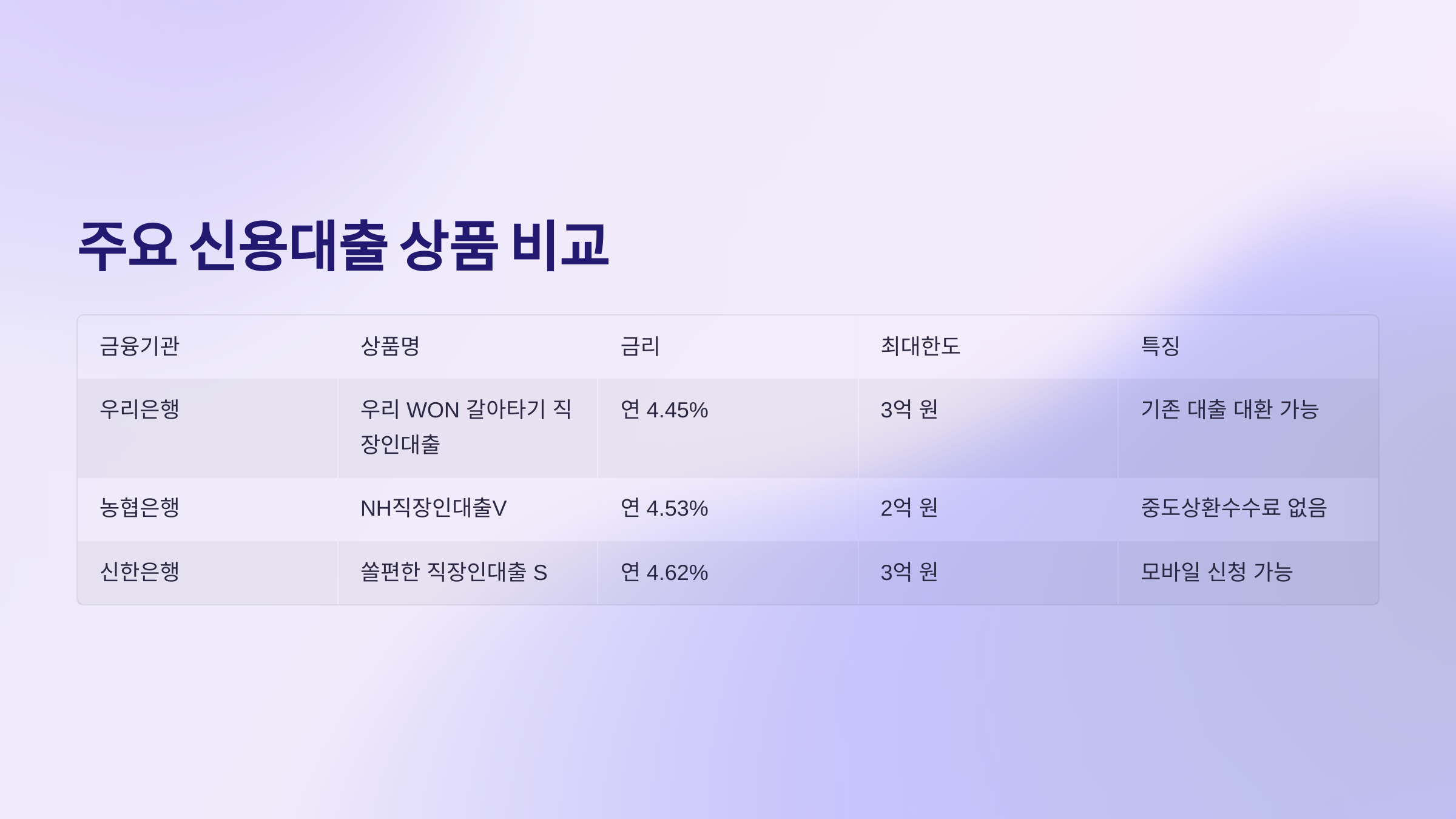Click 3억 원 in the 신한은행 row
This screenshot has height=819, width=1456.
click(909, 572)
